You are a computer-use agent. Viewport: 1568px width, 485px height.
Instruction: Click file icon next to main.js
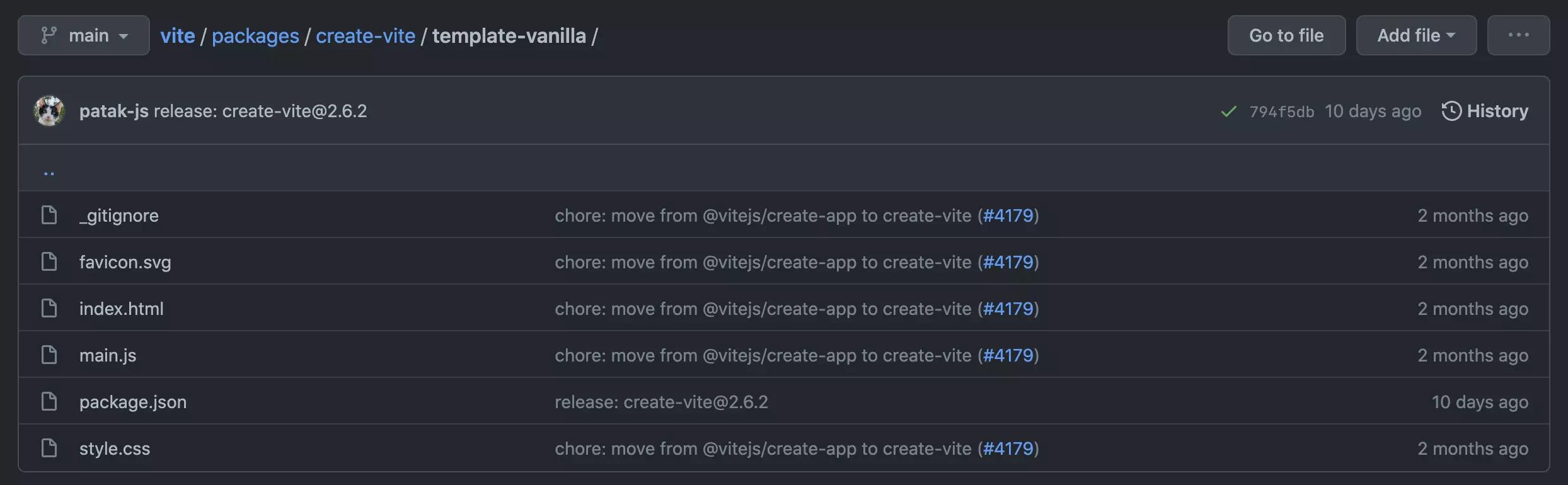(49, 355)
